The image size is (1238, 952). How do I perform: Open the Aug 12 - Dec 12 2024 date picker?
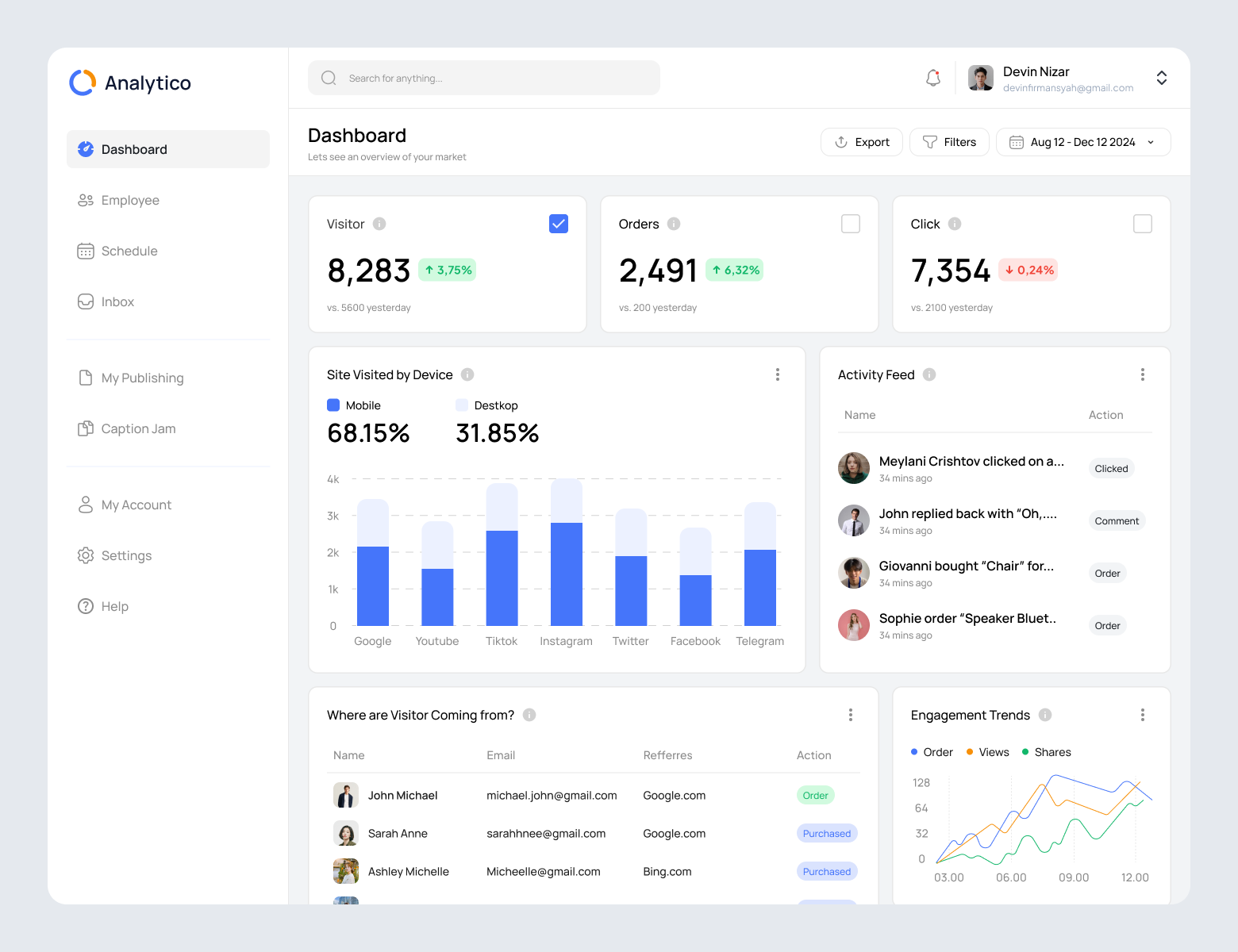pos(1082,141)
